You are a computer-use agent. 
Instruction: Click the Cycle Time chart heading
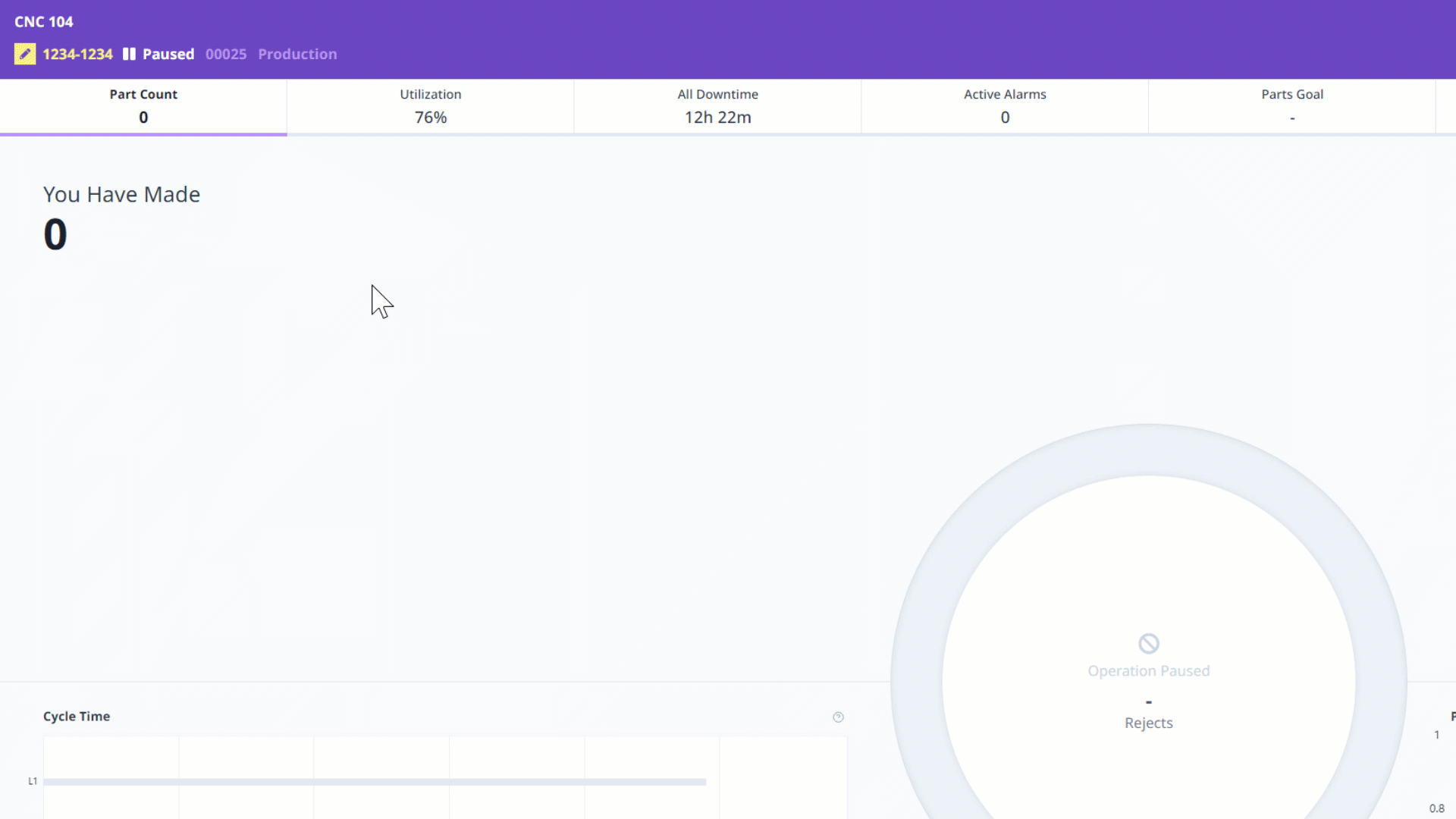77,717
